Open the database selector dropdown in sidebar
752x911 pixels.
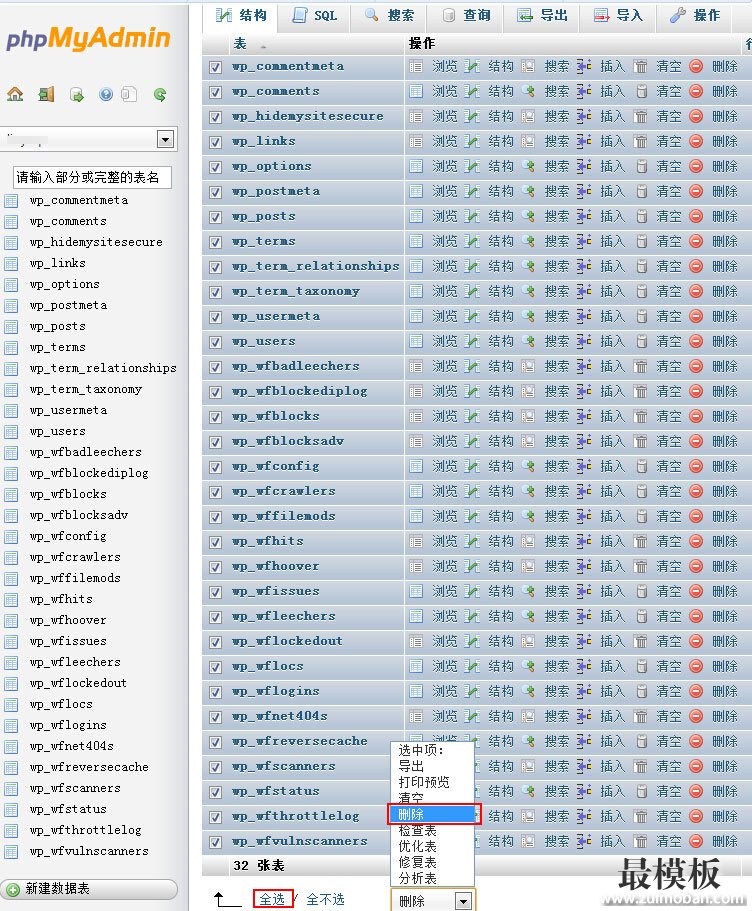click(x=166, y=139)
